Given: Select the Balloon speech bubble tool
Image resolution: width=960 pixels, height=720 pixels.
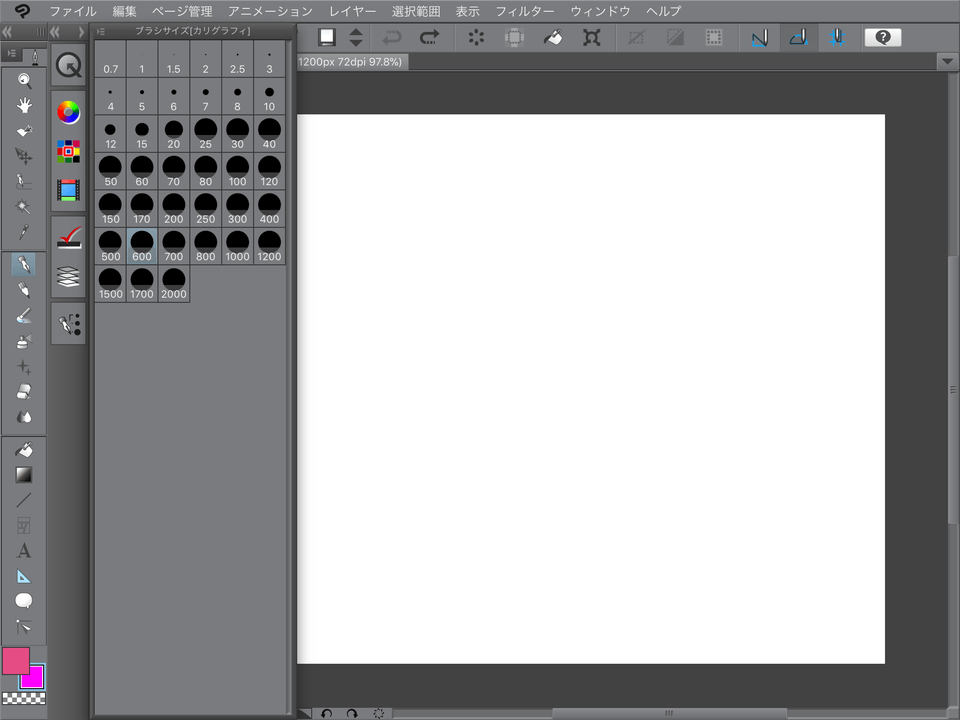Looking at the screenshot, I should click(24, 601).
